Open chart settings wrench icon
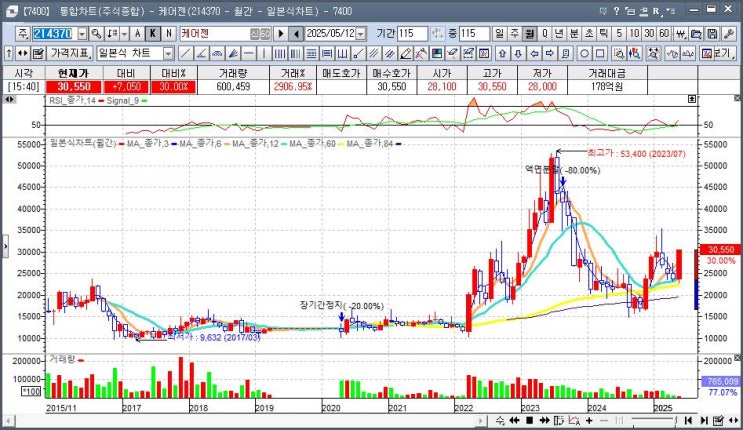Image resolution: width=743 pixels, height=430 pixels. click(728, 34)
